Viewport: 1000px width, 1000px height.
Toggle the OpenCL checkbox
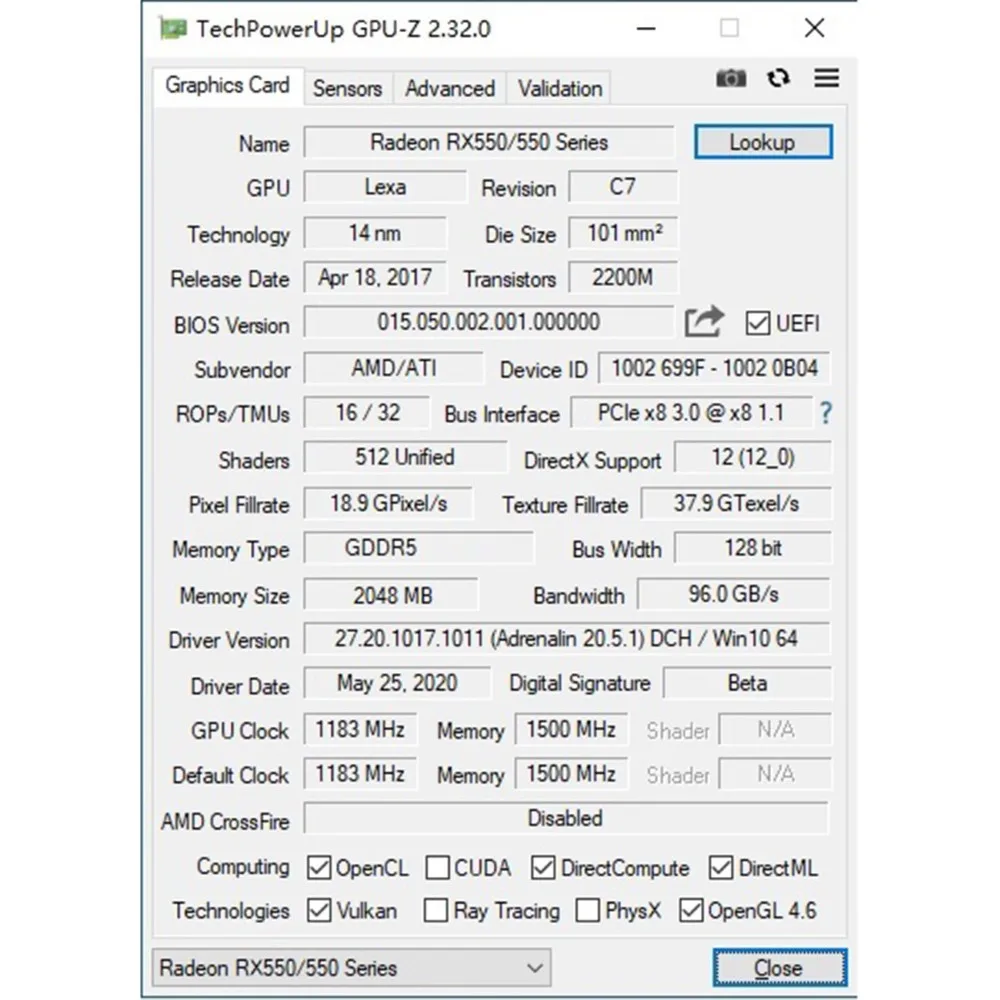(x=319, y=868)
